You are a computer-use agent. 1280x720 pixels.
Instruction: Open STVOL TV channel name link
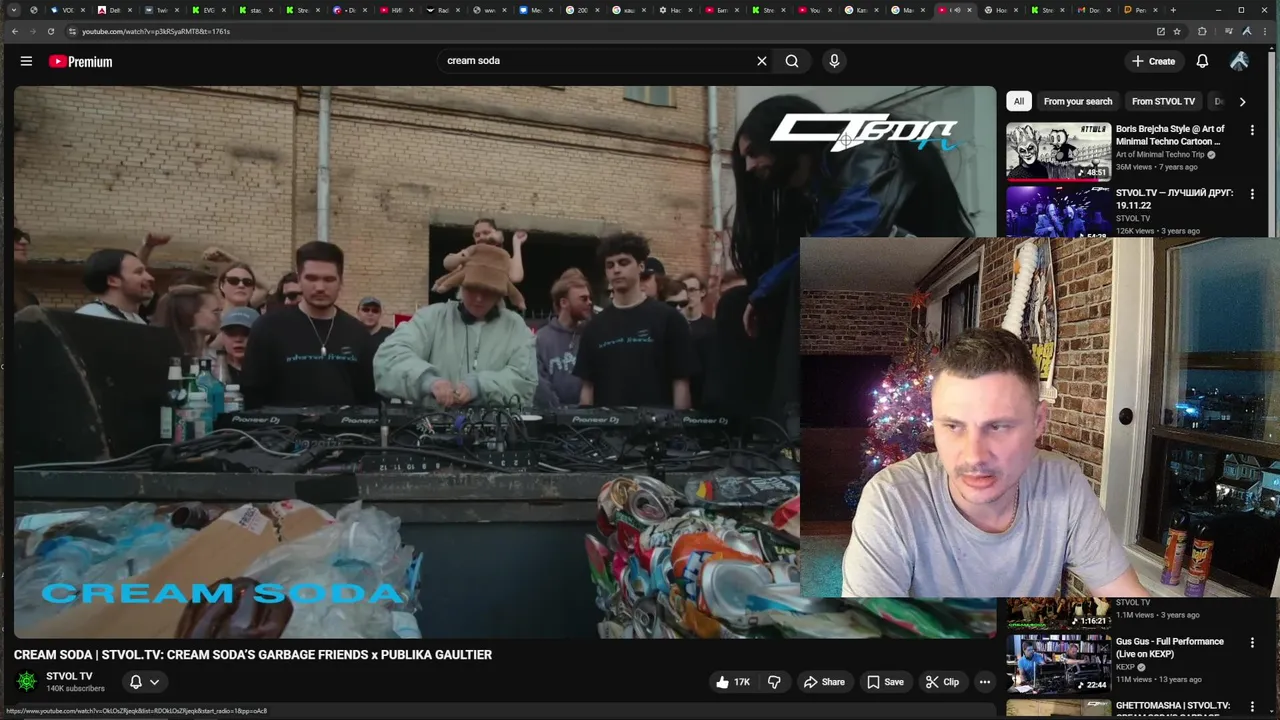pos(69,676)
